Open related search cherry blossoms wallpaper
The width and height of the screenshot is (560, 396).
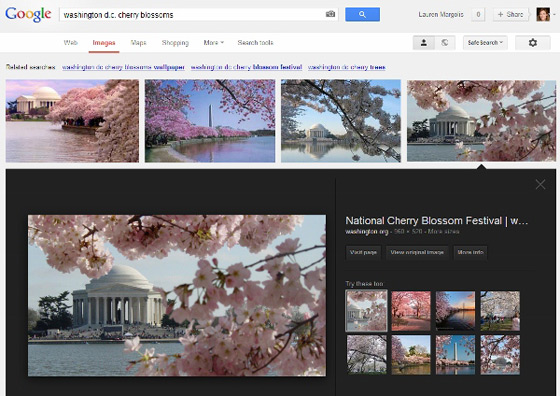tap(123, 67)
